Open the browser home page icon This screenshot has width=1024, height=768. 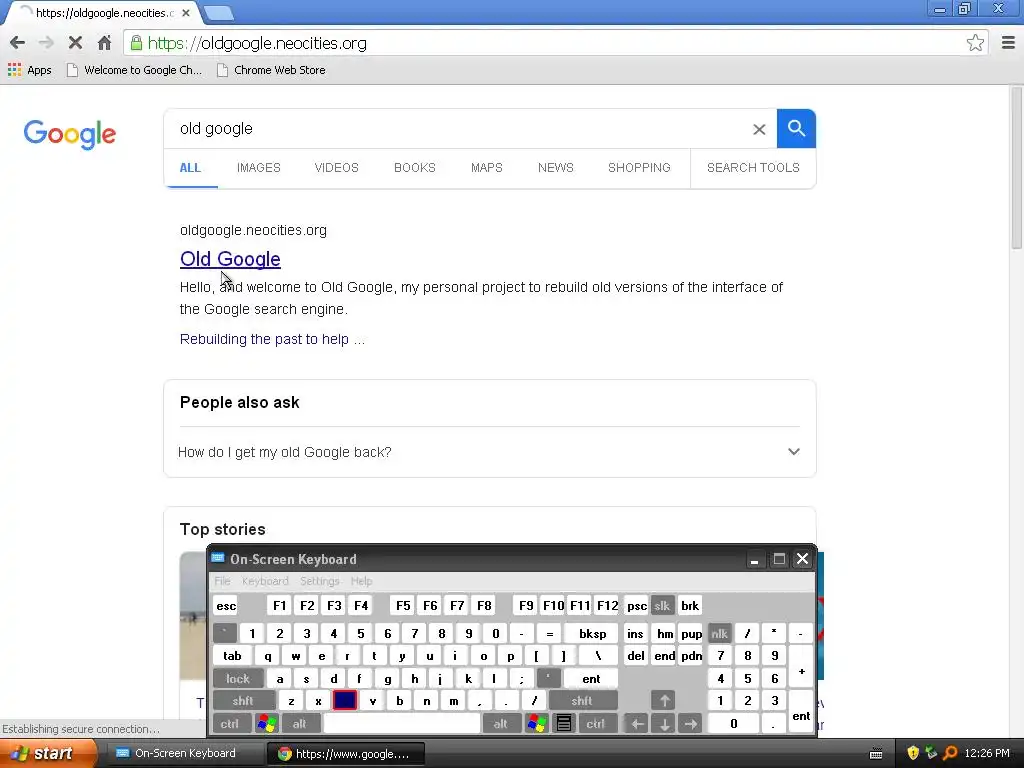[104, 43]
